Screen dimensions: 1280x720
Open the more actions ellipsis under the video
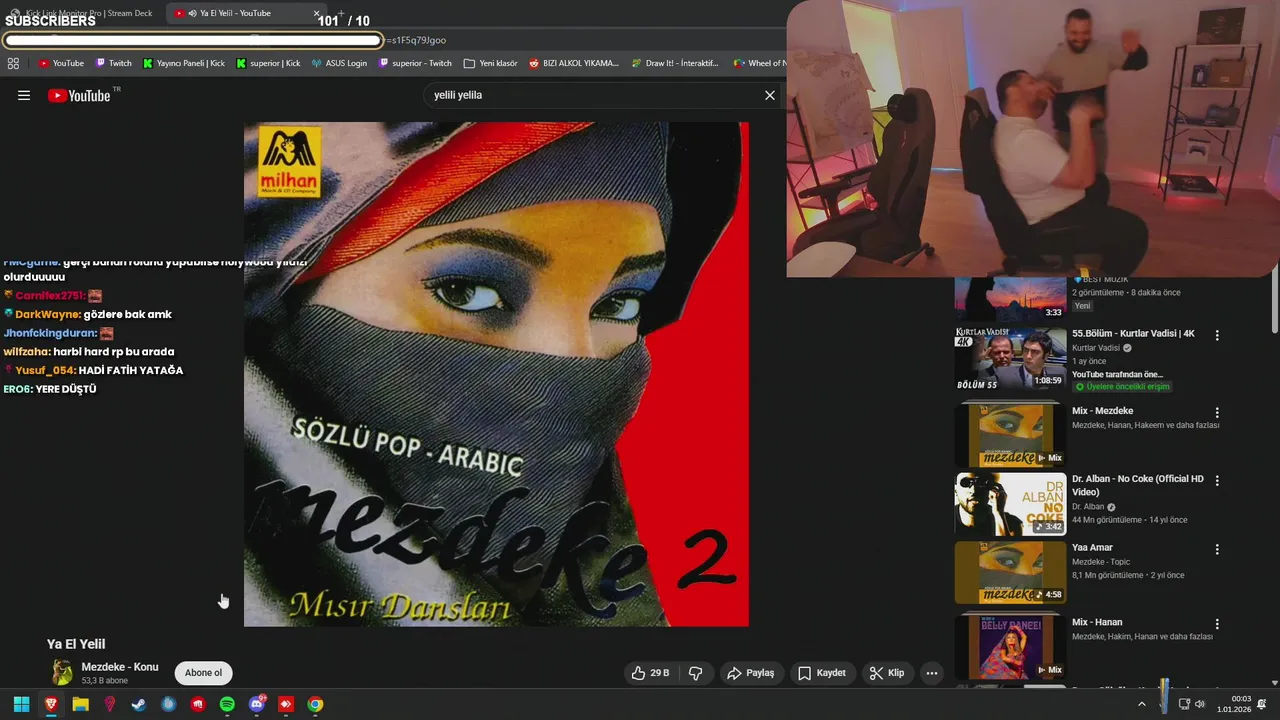(x=932, y=673)
